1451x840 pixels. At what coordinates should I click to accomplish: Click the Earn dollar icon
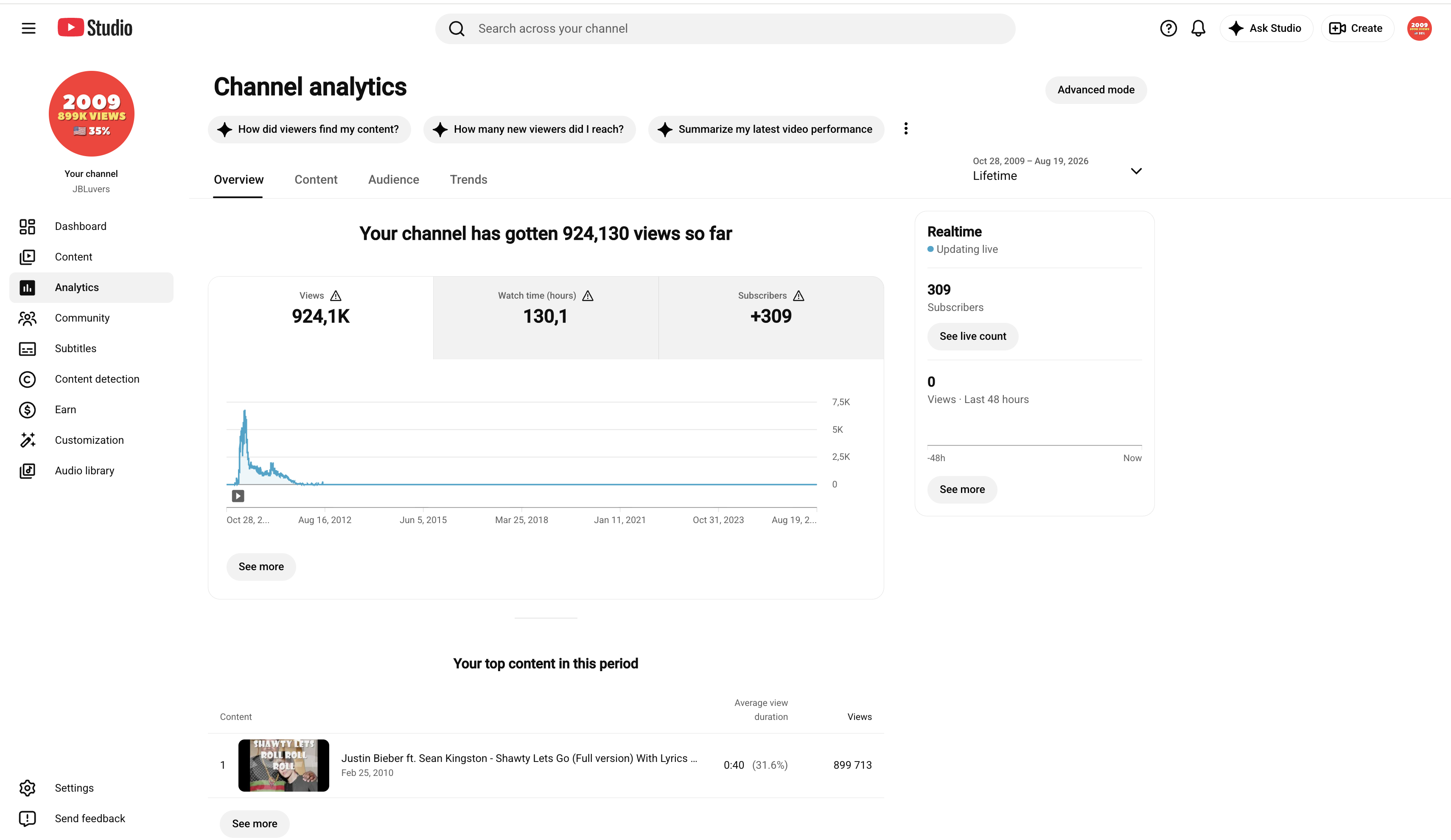pyautogui.click(x=27, y=409)
